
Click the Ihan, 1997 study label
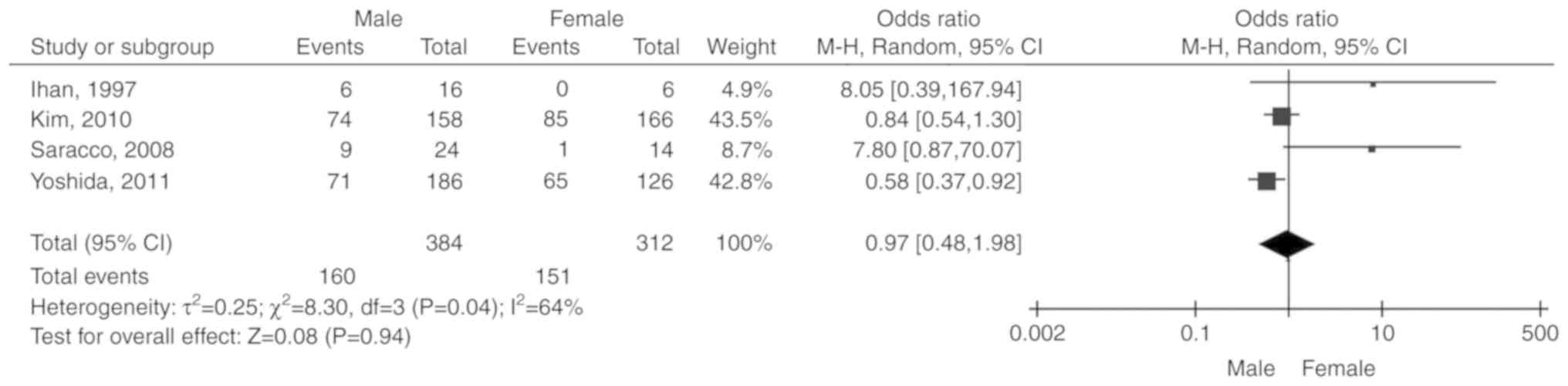click(x=83, y=90)
